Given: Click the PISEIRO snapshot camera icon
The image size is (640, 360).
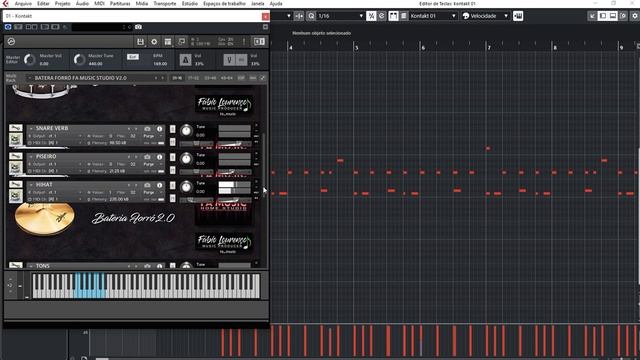Looking at the screenshot, I should (x=147, y=157).
